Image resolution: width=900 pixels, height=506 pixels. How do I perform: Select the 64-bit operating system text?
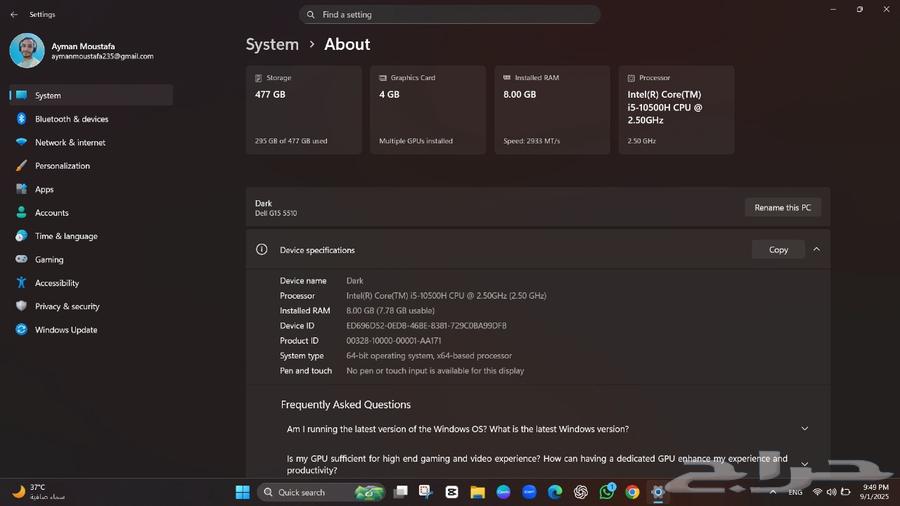429,356
